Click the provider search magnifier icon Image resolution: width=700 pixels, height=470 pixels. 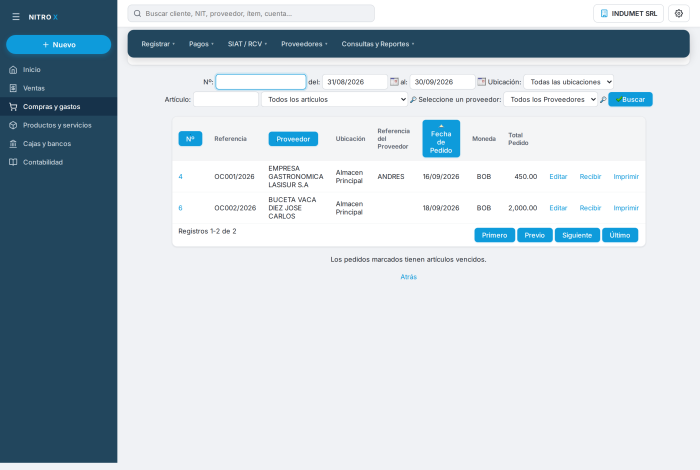pos(603,100)
